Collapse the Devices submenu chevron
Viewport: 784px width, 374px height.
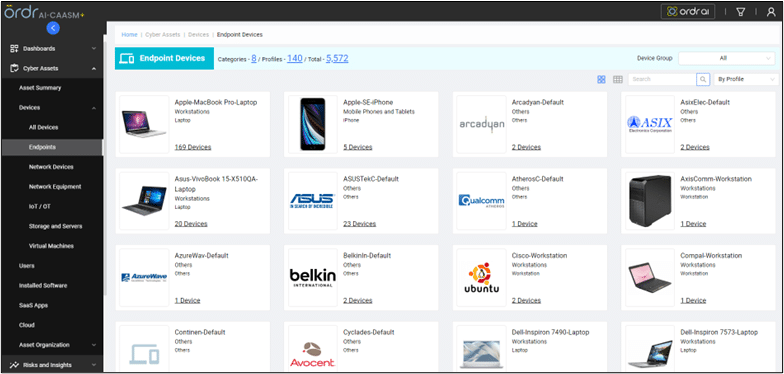(94, 108)
